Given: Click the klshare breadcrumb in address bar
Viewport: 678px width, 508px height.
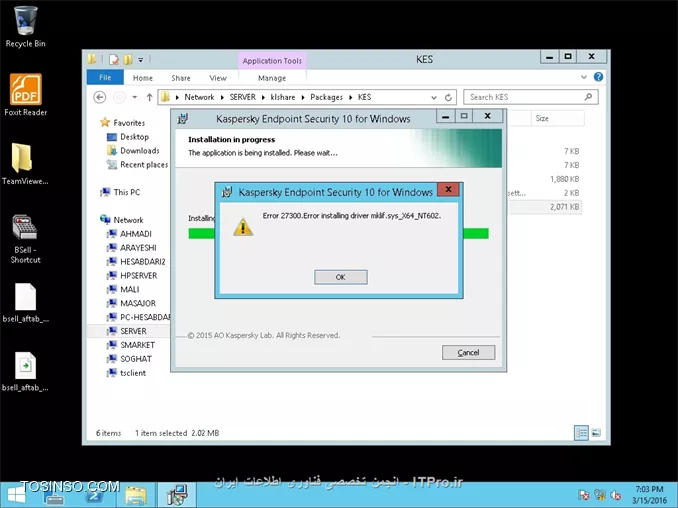Looking at the screenshot, I should 283,97.
